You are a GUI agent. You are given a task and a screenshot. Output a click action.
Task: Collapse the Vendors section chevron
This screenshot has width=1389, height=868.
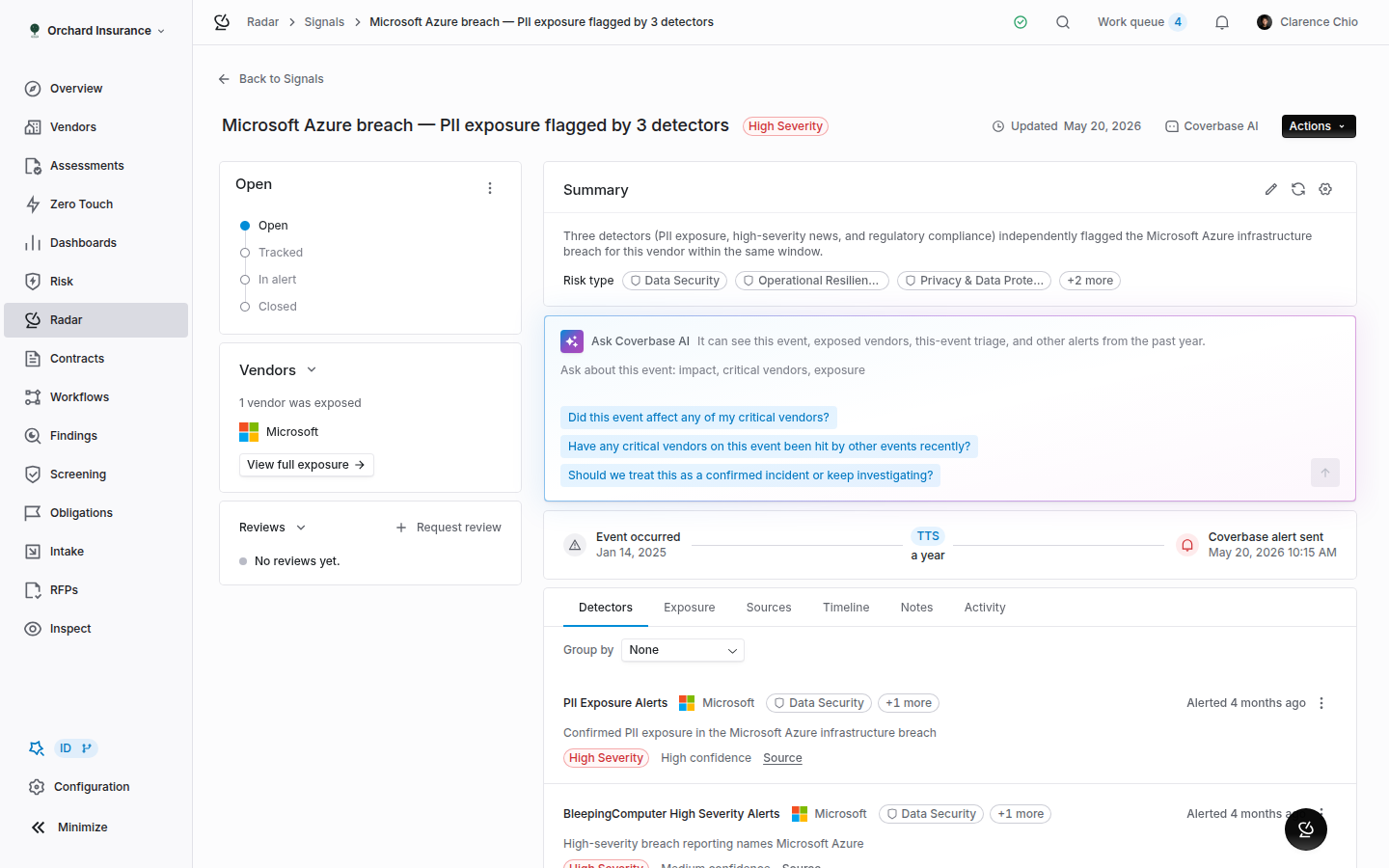coord(312,370)
